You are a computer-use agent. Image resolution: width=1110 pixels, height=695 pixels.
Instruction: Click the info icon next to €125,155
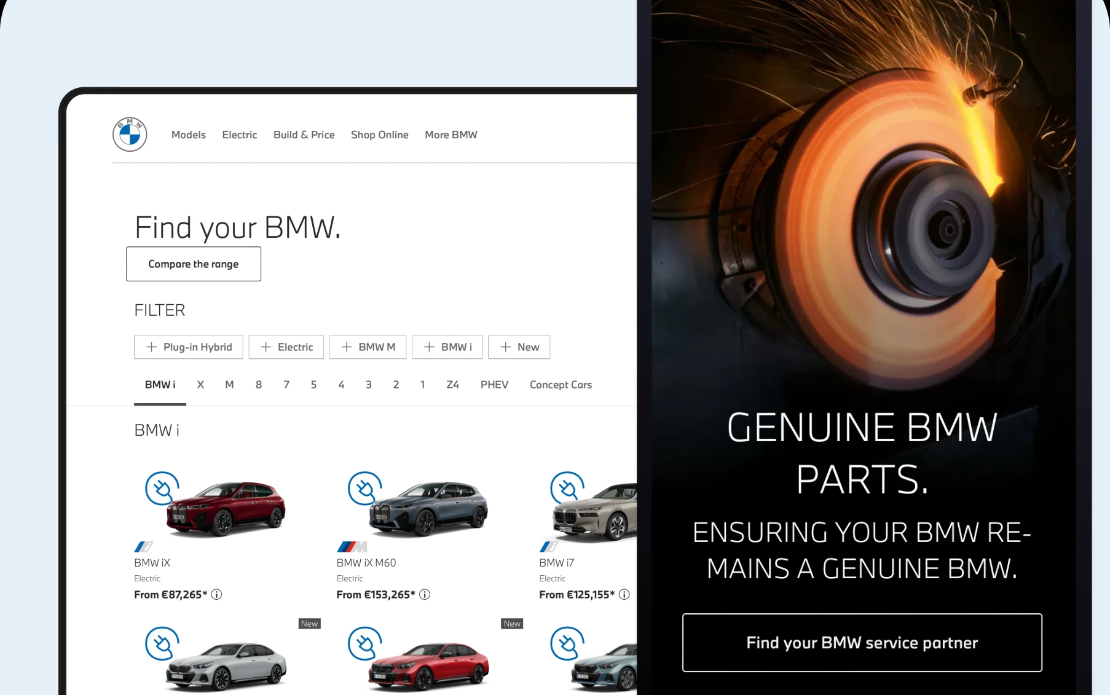(x=624, y=595)
